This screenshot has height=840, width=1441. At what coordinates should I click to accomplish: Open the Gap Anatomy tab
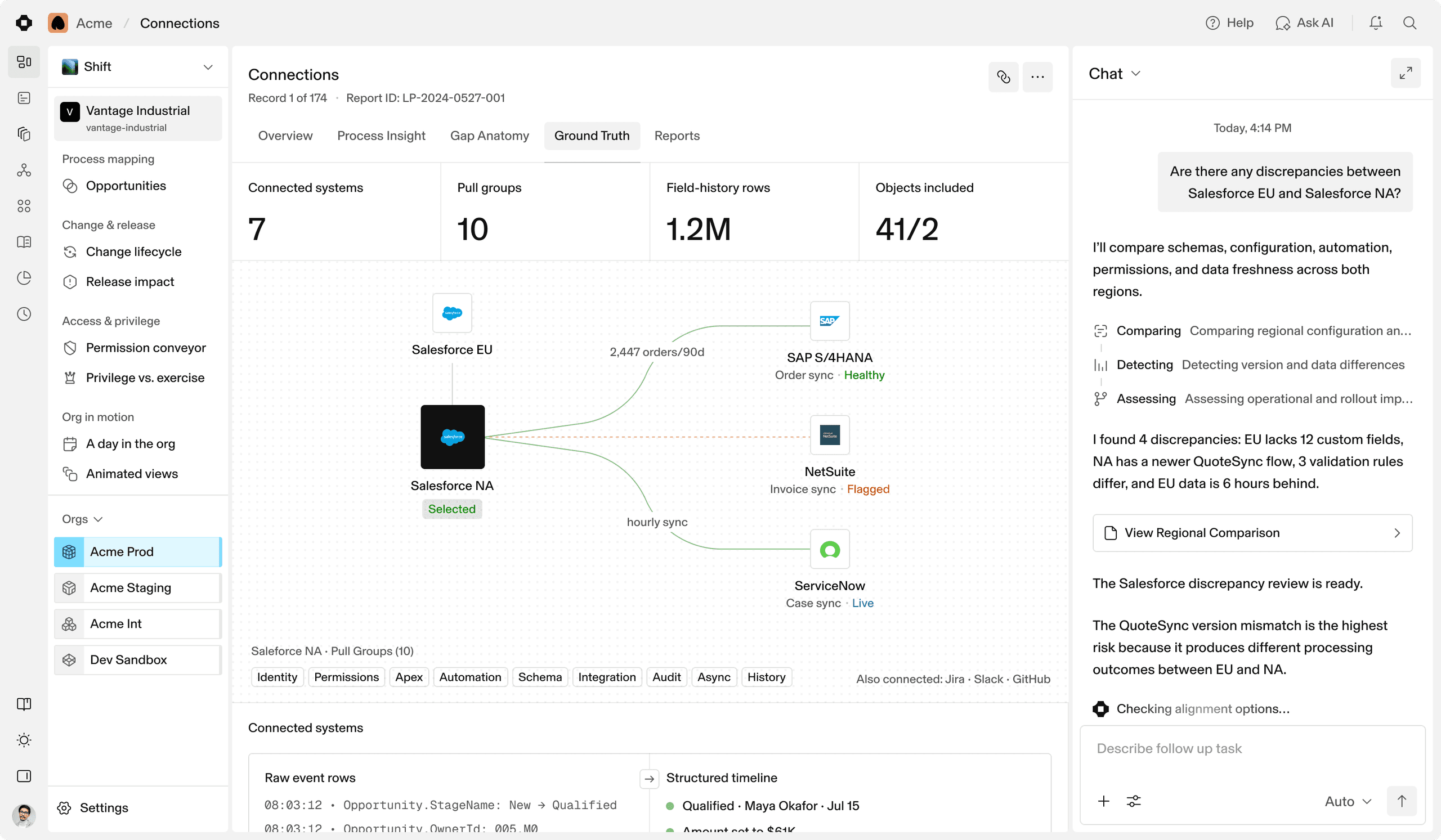click(490, 136)
